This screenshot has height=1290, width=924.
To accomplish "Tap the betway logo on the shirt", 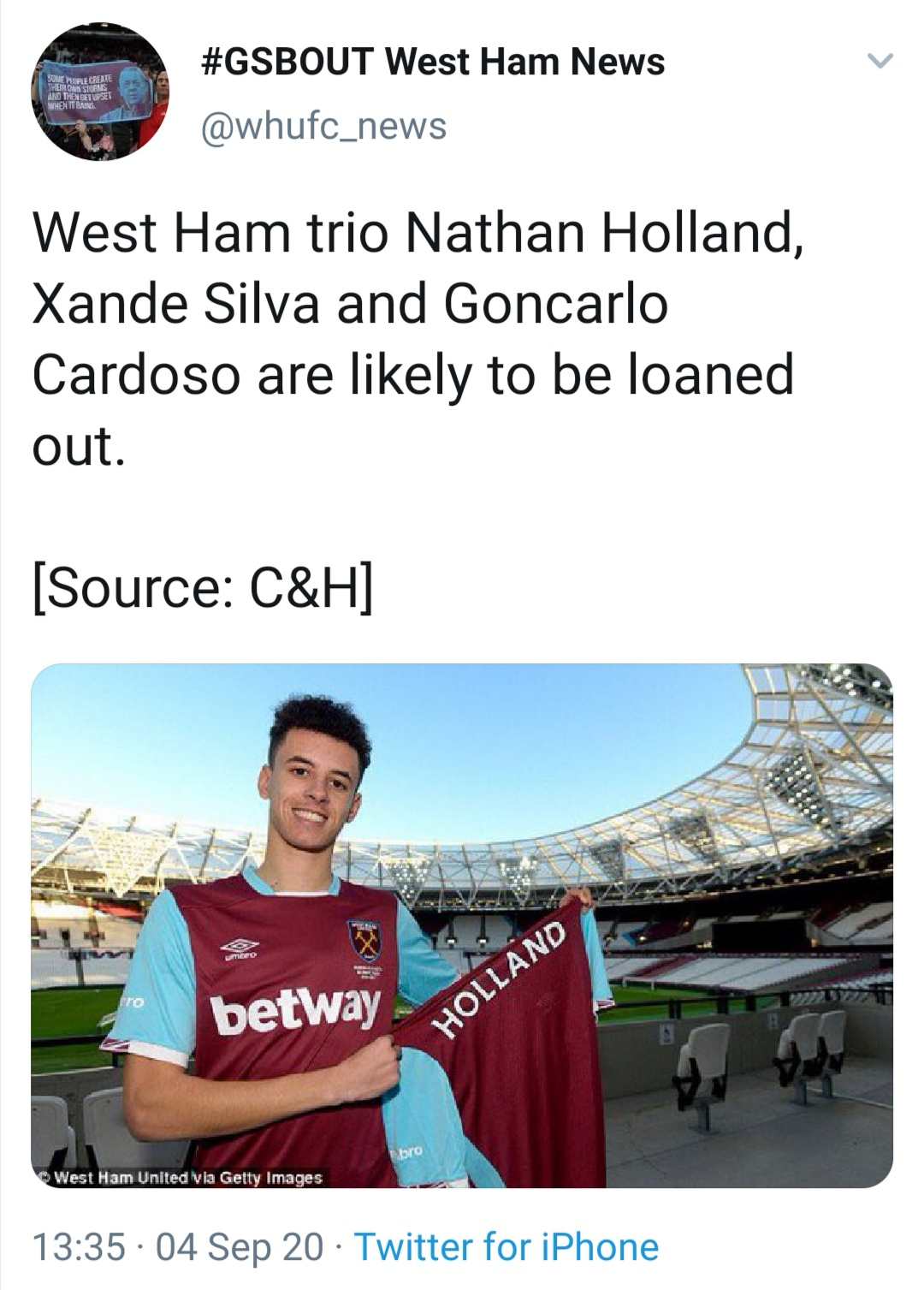I will [x=296, y=1008].
